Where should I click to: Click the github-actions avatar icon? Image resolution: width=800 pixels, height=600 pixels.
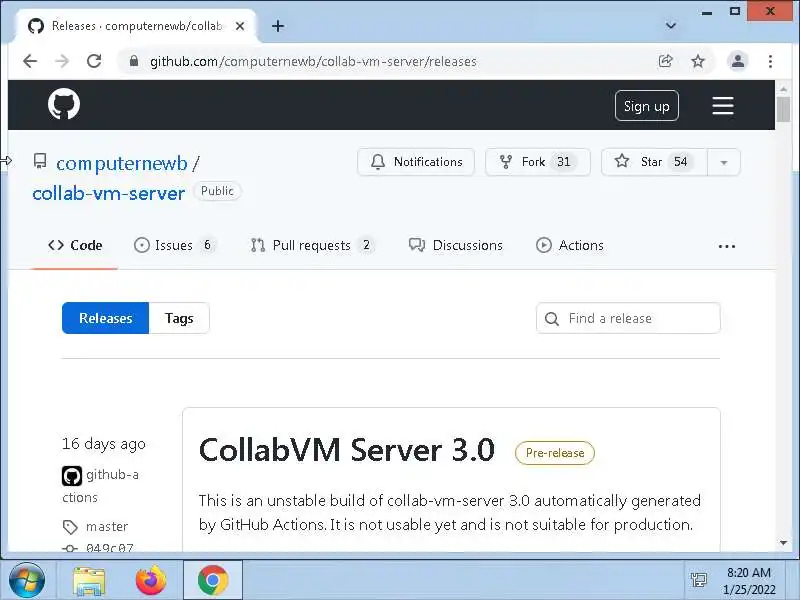[71, 476]
